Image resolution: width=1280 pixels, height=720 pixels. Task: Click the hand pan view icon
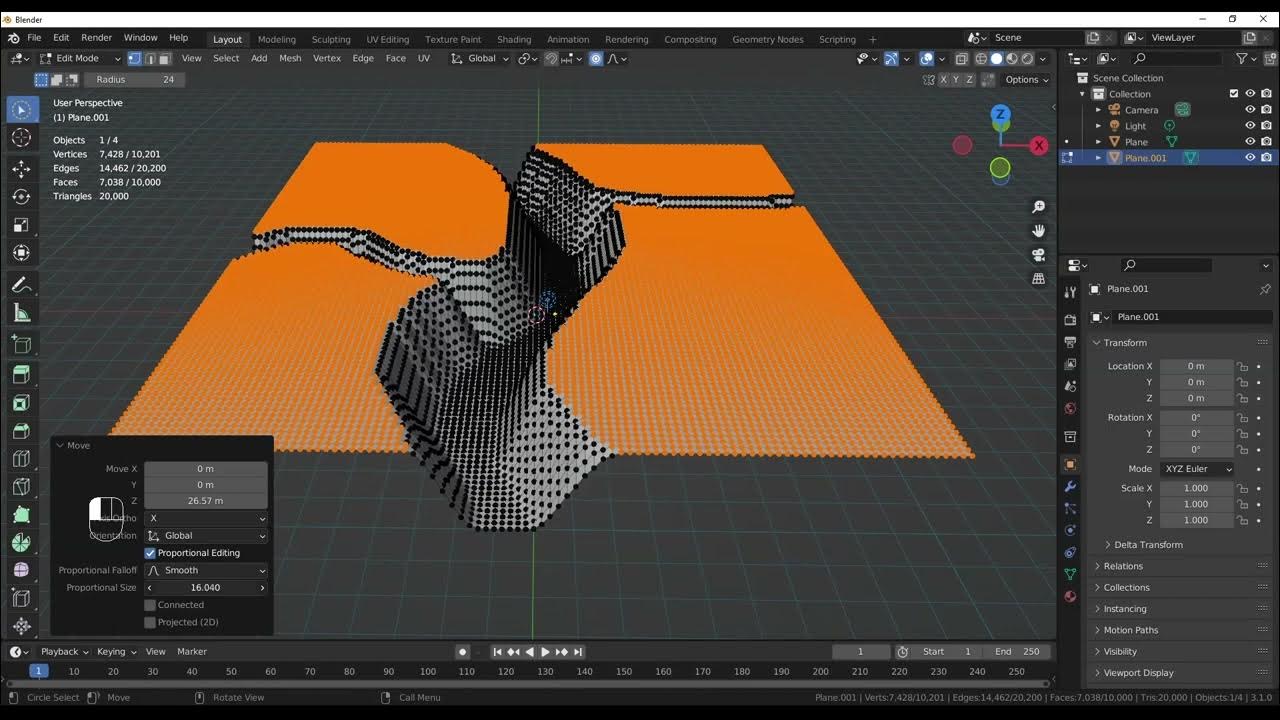(1039, 230)
